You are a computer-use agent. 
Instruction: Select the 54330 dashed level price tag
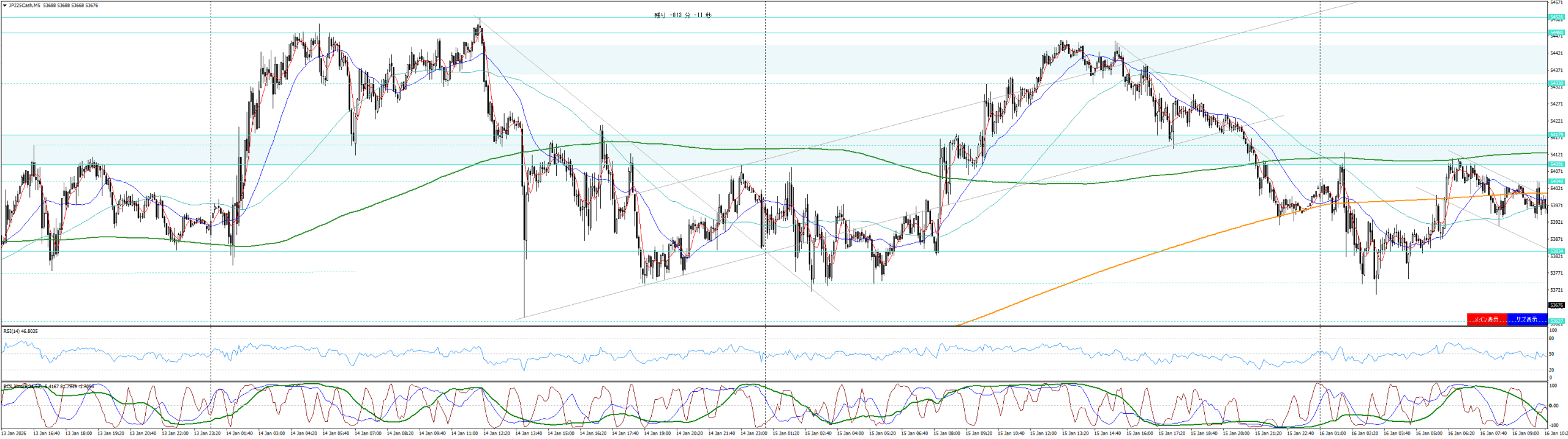(1556, 83)
